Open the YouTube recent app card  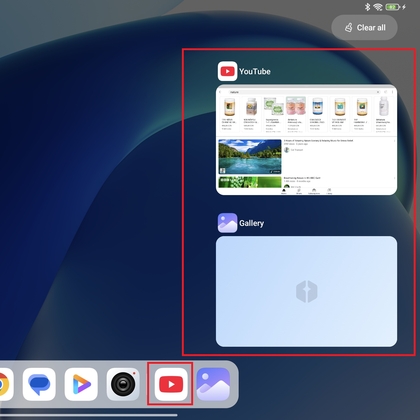(x=306, y=140)
